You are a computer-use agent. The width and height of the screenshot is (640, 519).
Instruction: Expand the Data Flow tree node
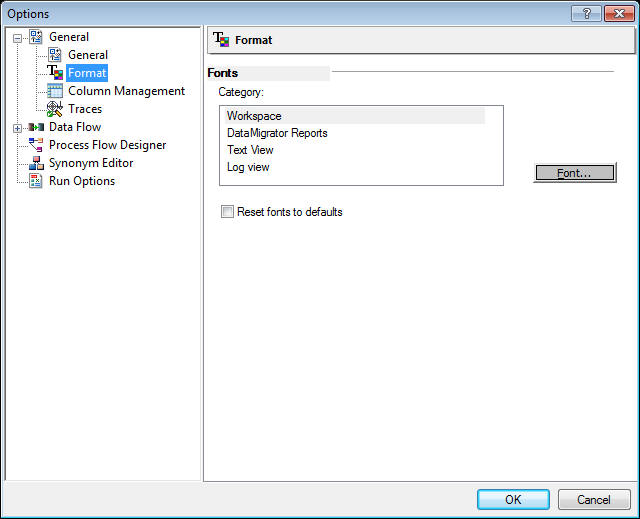17,129
